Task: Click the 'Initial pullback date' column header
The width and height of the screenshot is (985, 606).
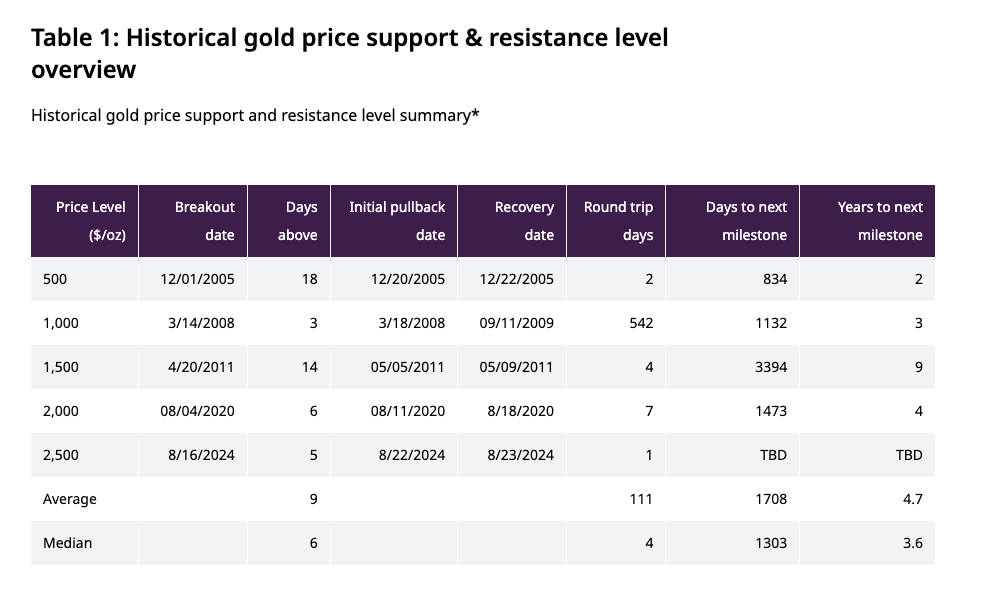Action: [397, 221]
